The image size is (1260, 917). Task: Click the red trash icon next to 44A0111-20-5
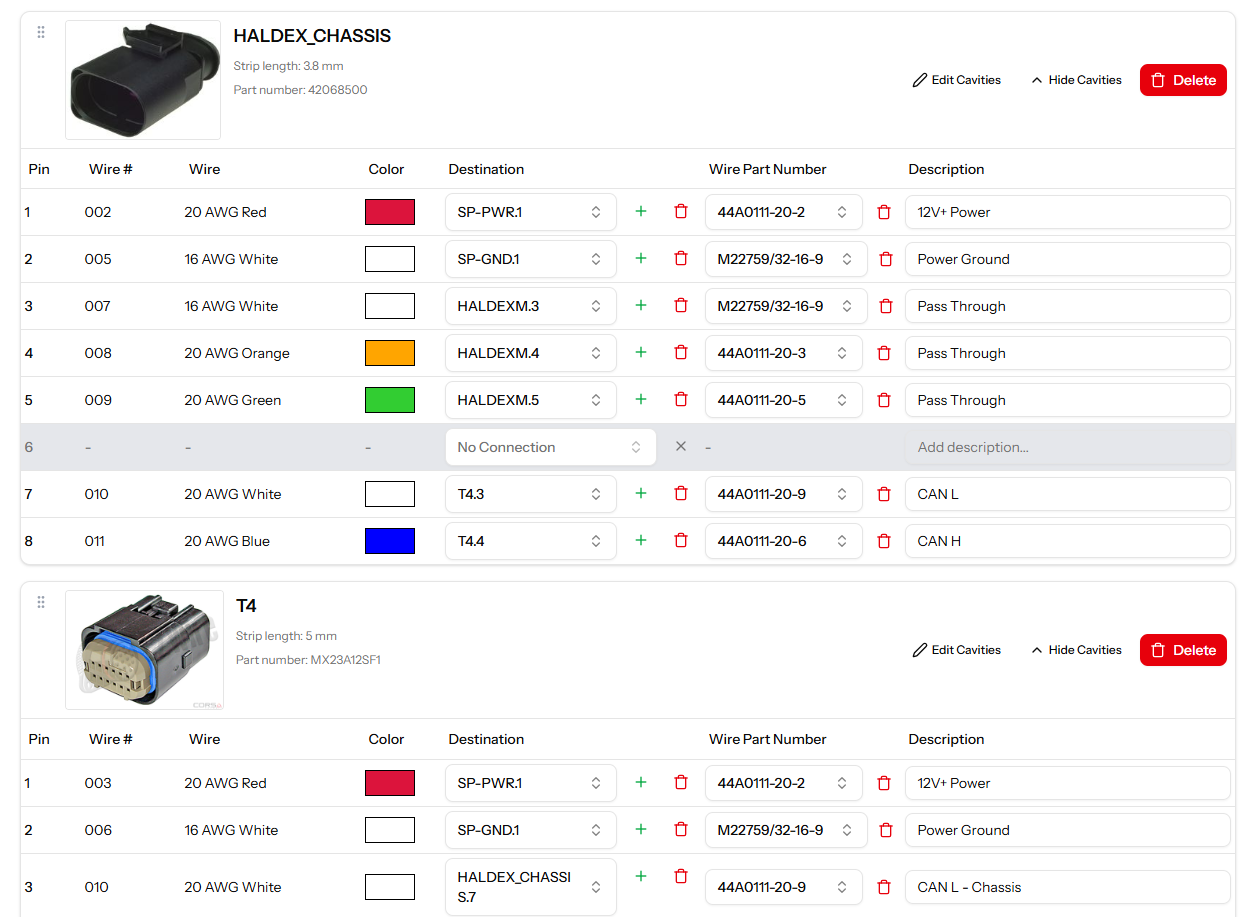pyautogui.click(x=885, y=399)
